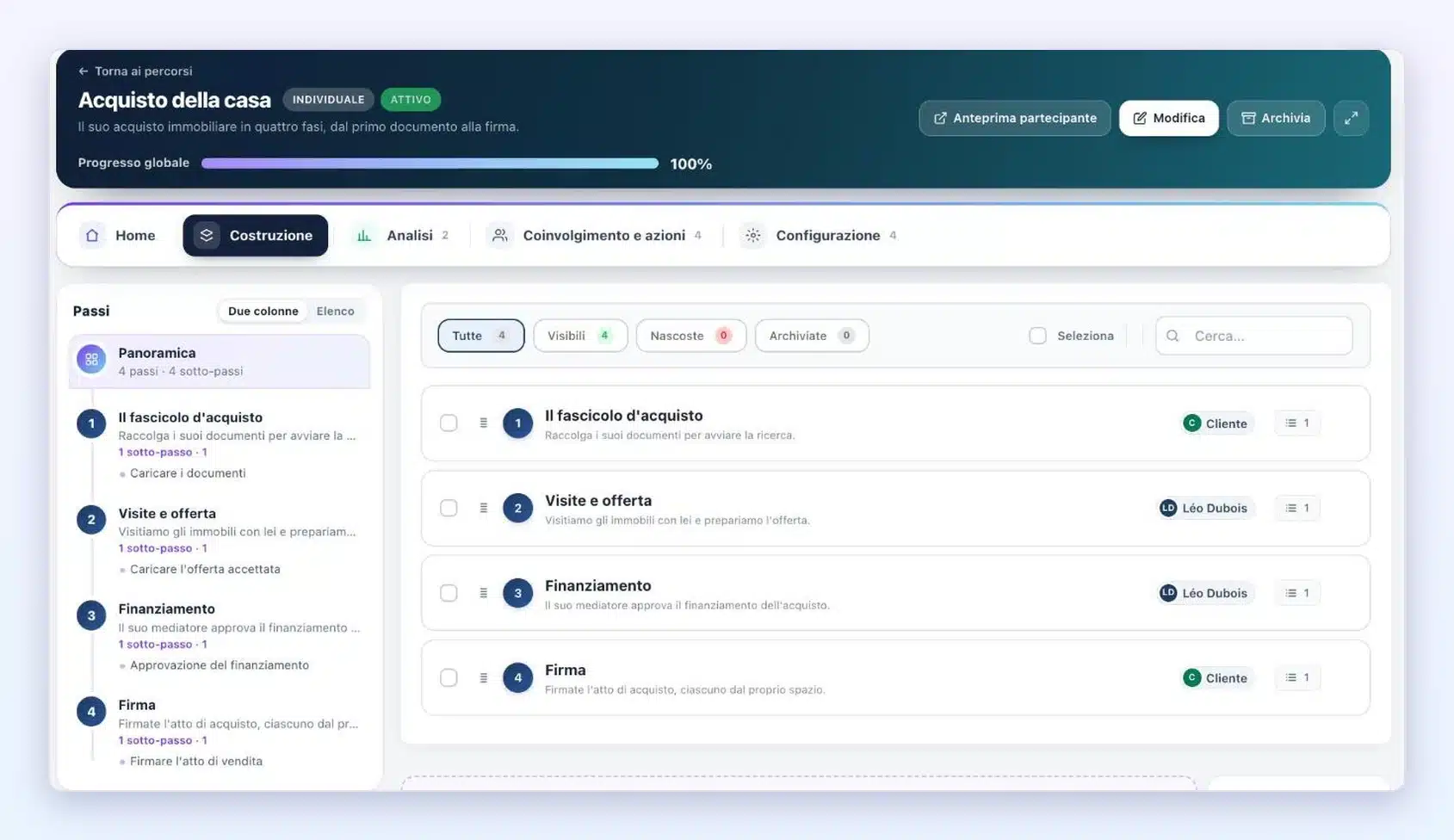
Task: Filter steps by Archiviate
Action: point(812,336)
